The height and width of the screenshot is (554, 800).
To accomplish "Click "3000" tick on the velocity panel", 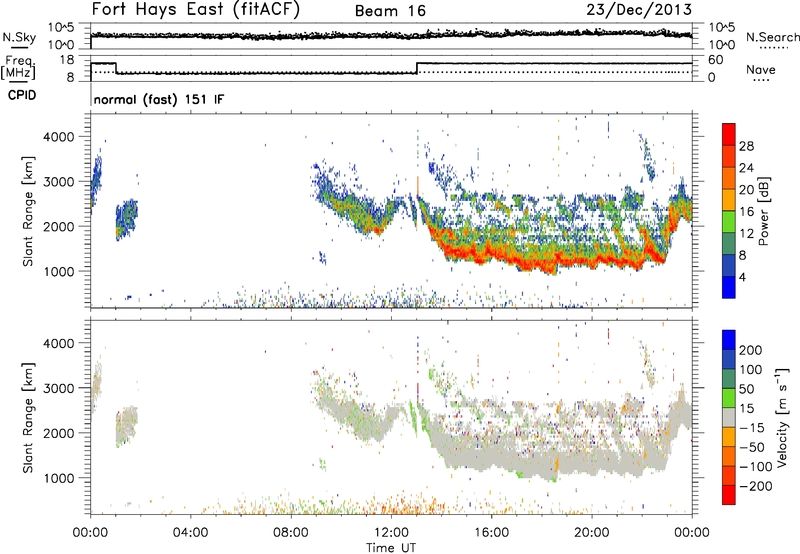I will (59, 388).
